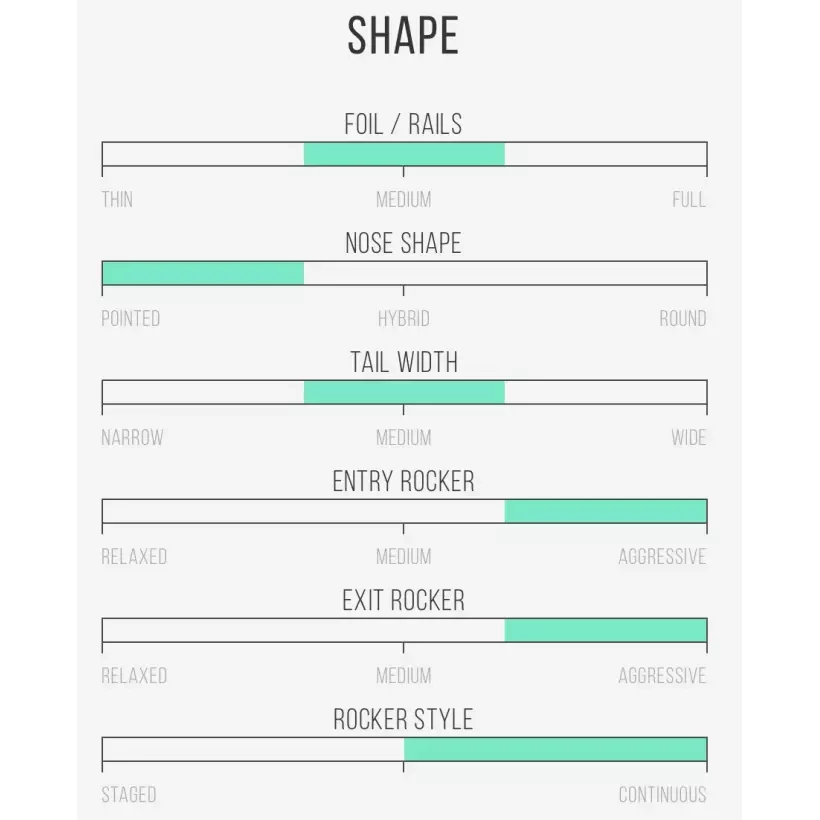Click the green fill of the Rocker Style slider
Image resolution: width=820 pixels, height=820 pixels.
tap(555, 749)
